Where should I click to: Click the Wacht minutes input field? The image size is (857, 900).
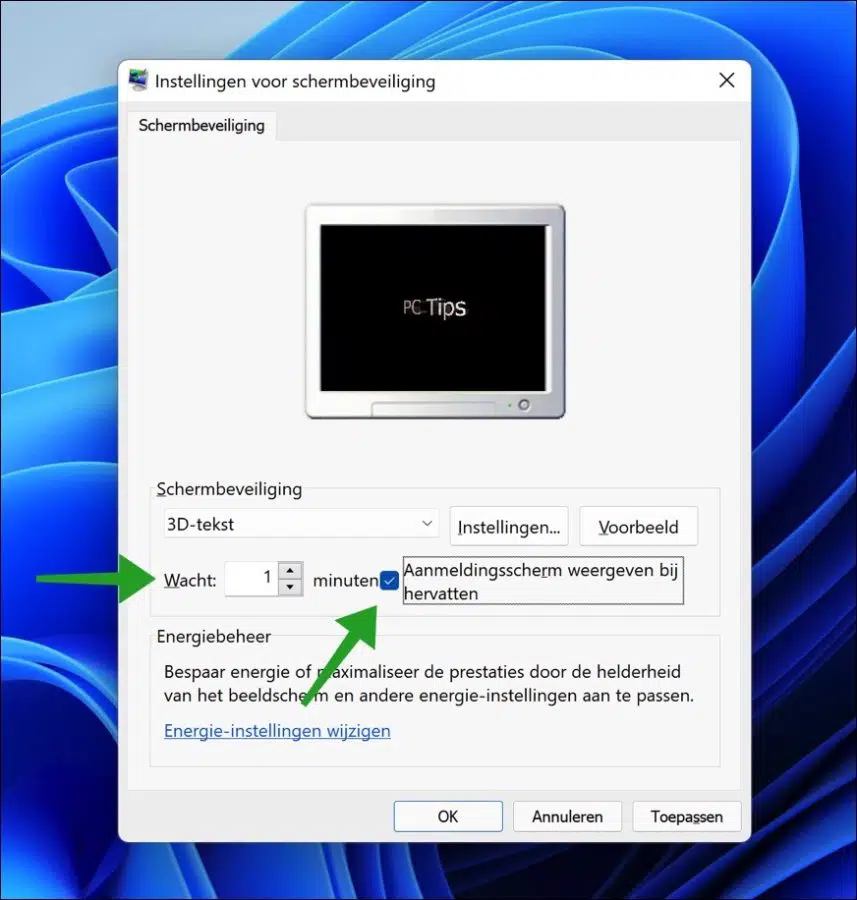point(251,579)
